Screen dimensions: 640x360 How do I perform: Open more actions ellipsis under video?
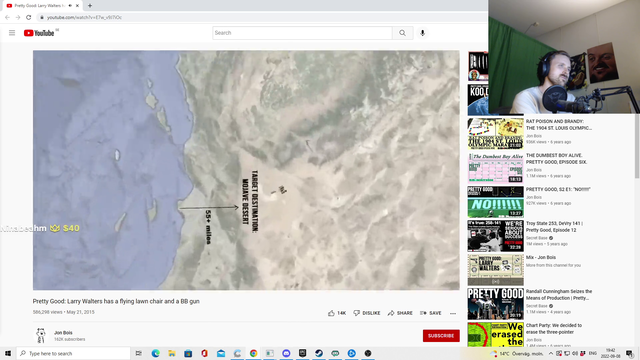[453, 313]
